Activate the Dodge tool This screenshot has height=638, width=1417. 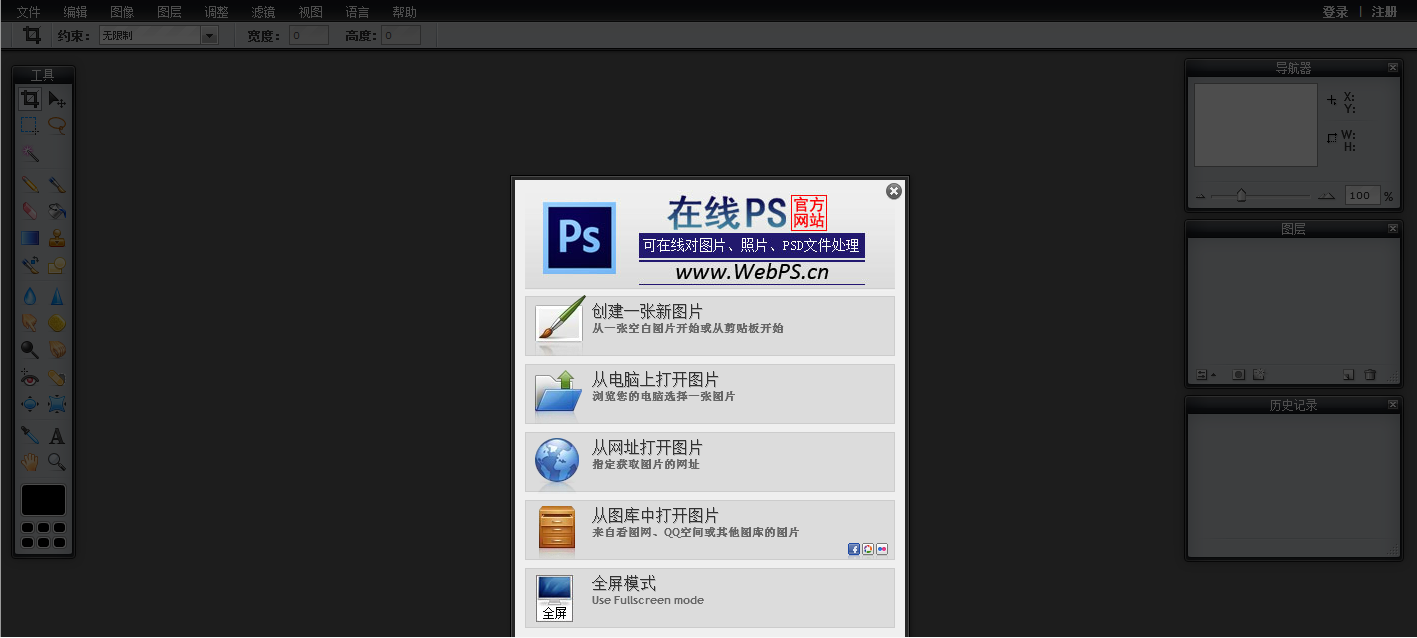pyautogui.click(x=30, y=349)
